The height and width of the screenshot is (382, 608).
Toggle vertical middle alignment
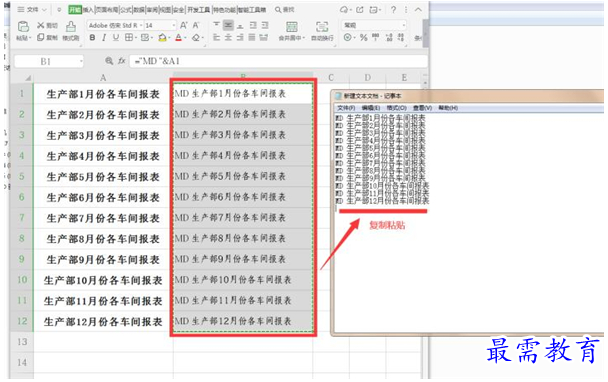click(x=228, y=25)
